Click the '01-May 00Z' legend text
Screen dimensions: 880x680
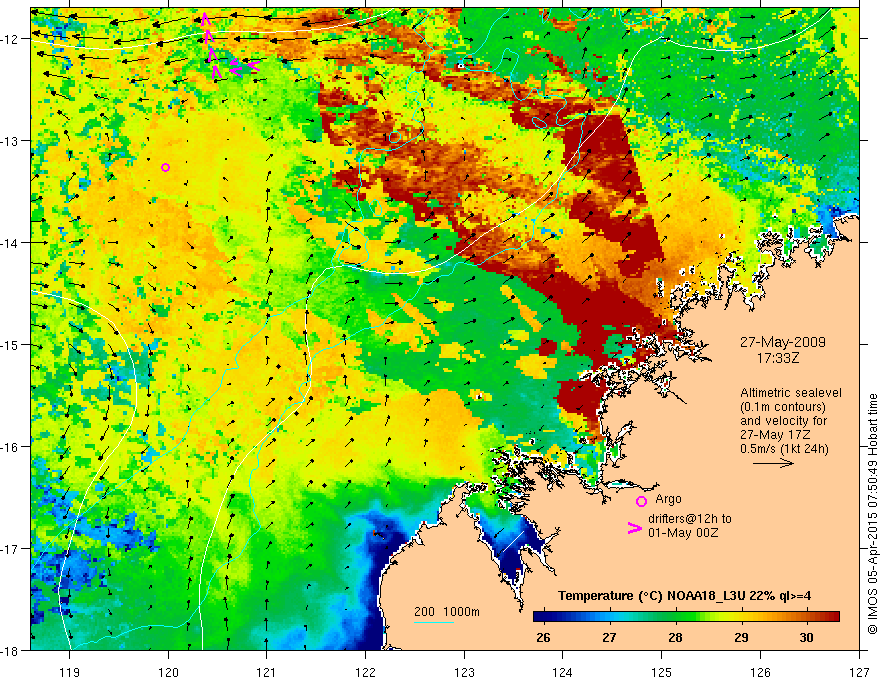click(x=683, y=532)
